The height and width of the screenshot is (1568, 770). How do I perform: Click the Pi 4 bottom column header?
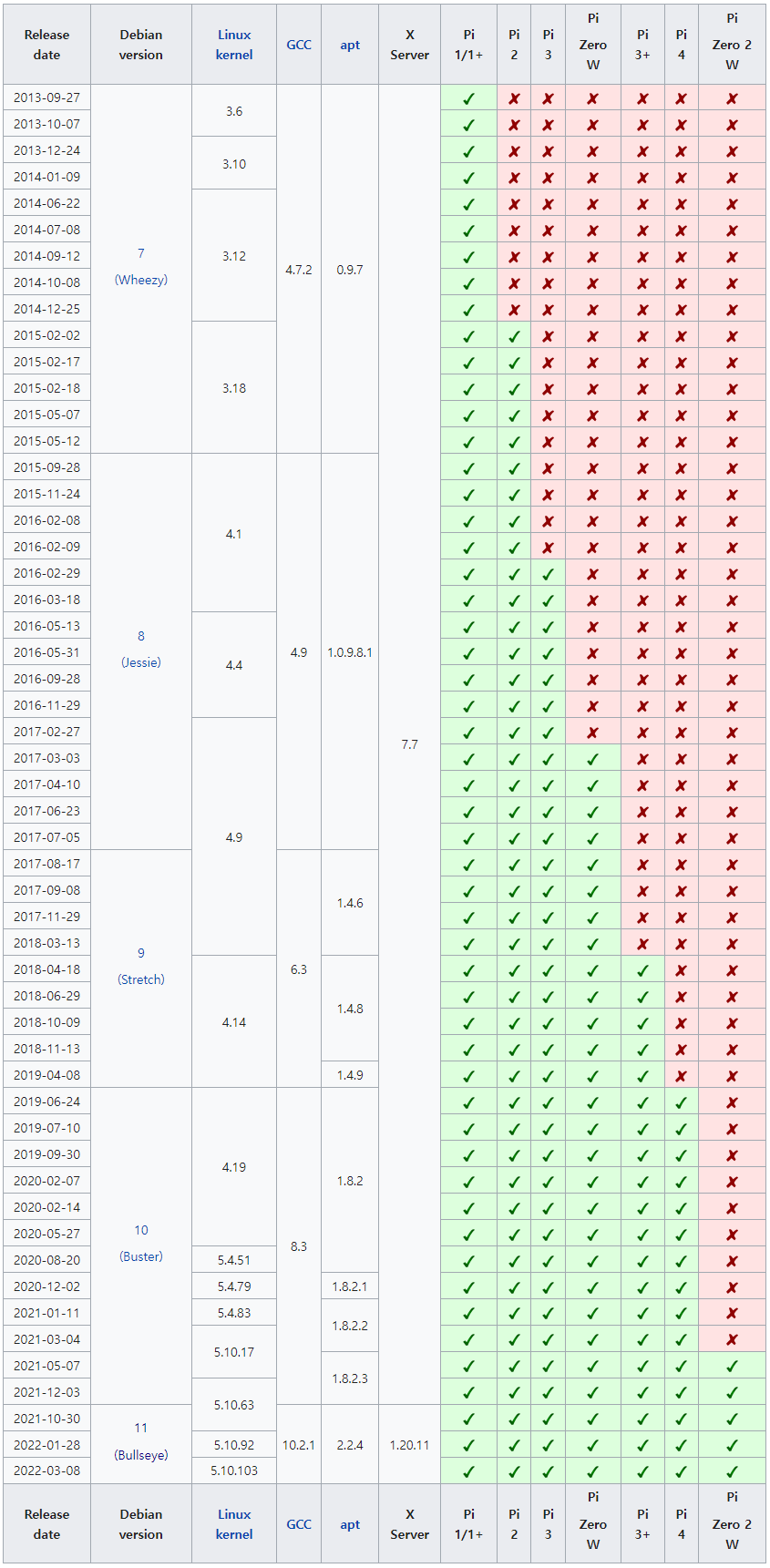(682, 1524)
